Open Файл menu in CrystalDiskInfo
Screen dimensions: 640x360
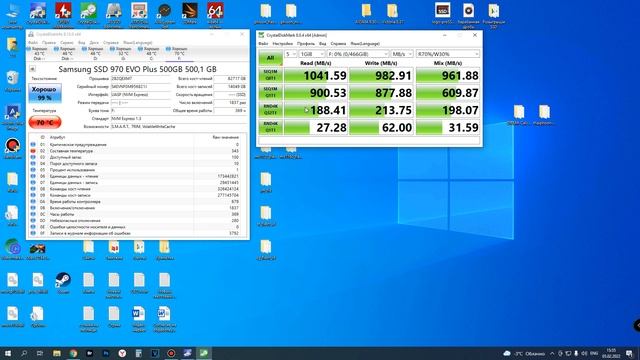click(33, 42)
